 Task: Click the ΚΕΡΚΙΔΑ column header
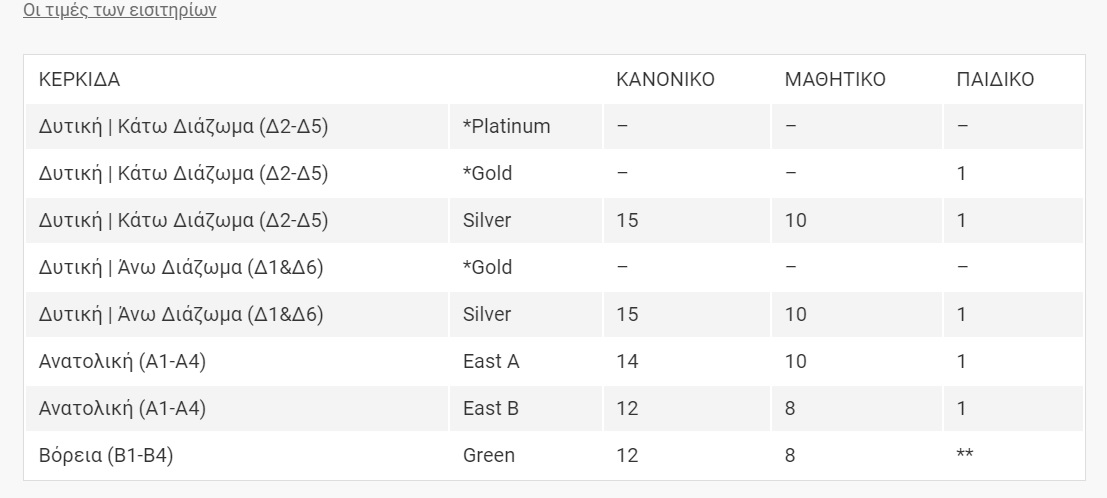pyautogui.click(x=79, y=80)
